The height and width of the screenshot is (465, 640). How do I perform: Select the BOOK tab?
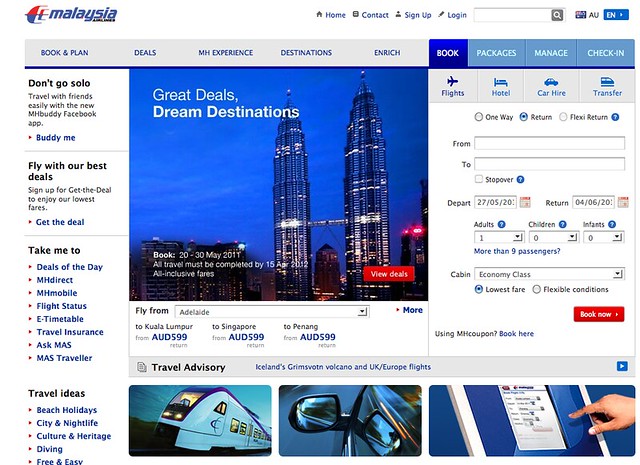point(448,53)
